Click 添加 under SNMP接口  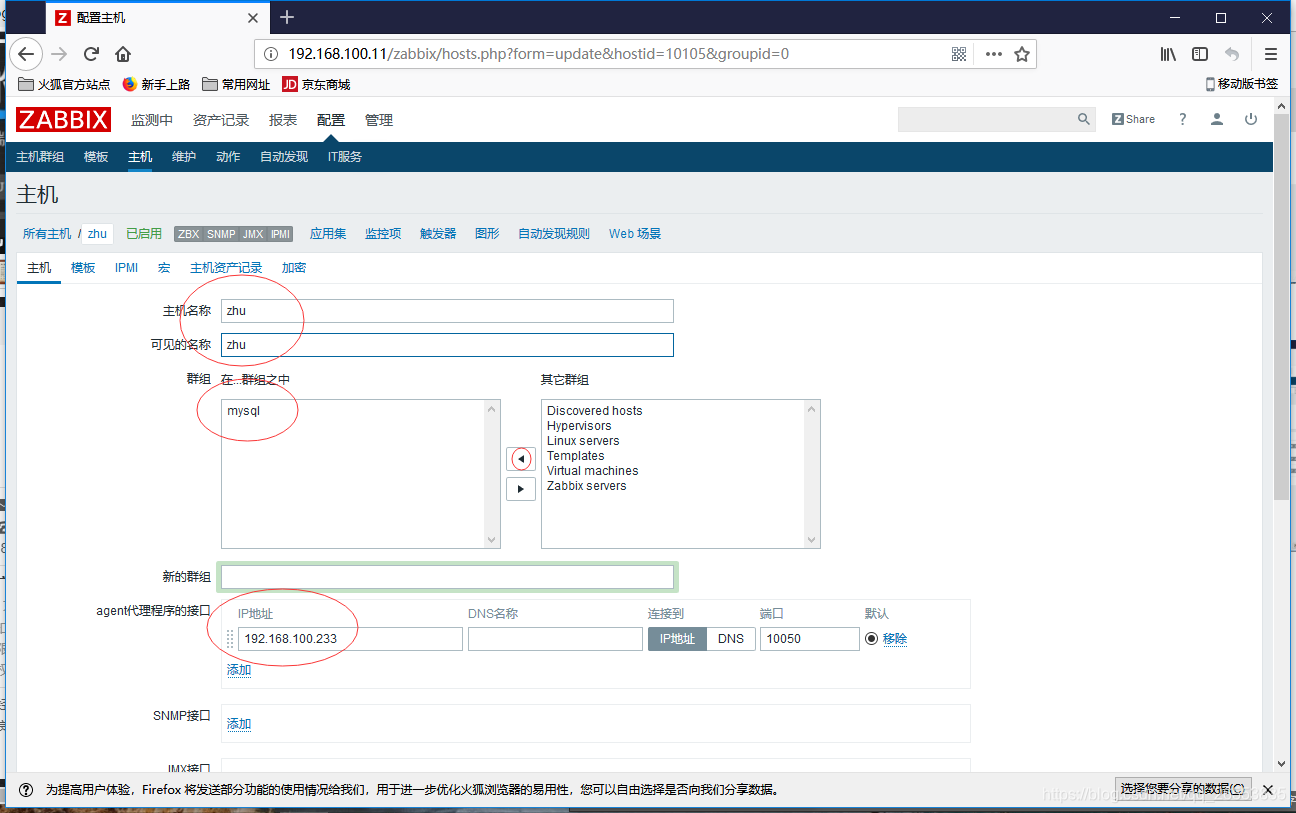click(239, 724)
